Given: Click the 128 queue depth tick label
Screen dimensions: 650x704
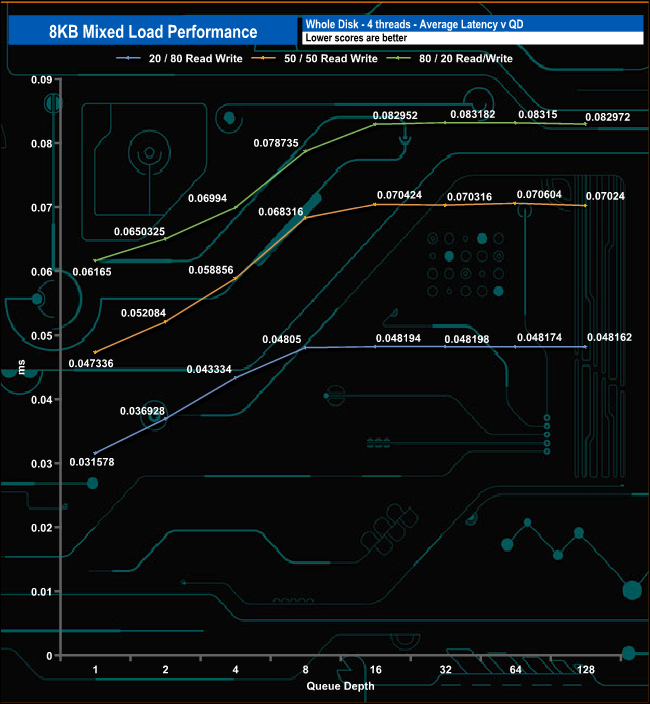Looking at the screenshot, I should (585, 669).
